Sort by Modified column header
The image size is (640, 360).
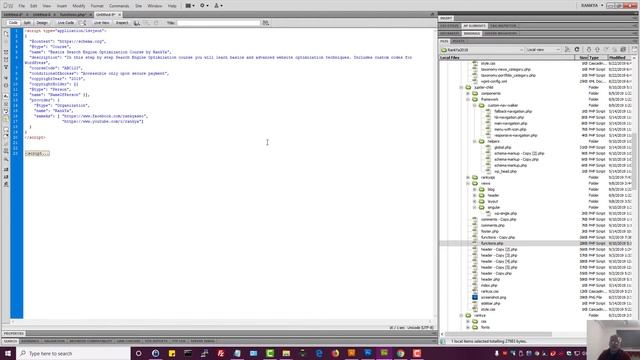(620, 58)
